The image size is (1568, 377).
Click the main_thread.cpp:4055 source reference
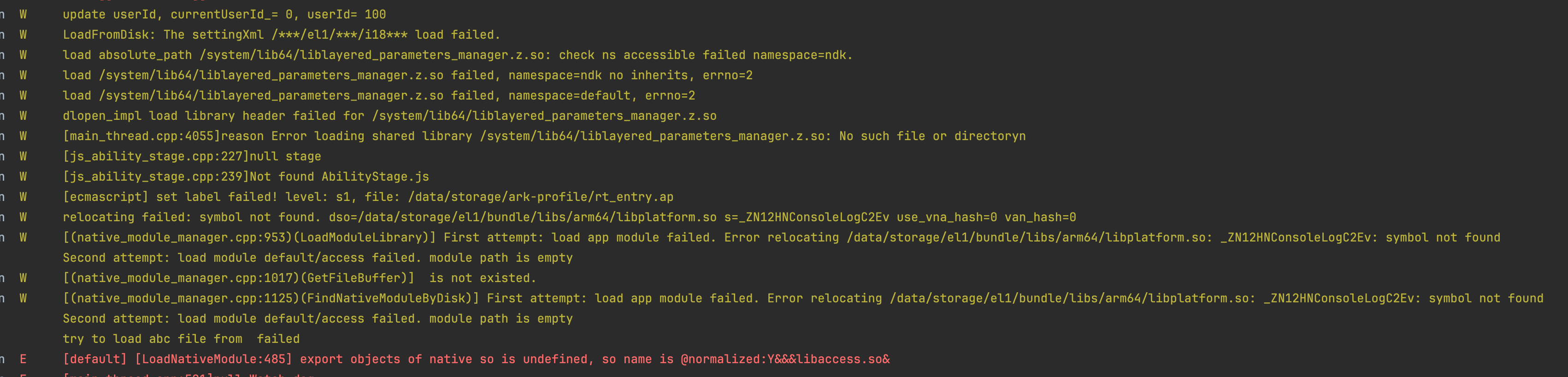141,136
